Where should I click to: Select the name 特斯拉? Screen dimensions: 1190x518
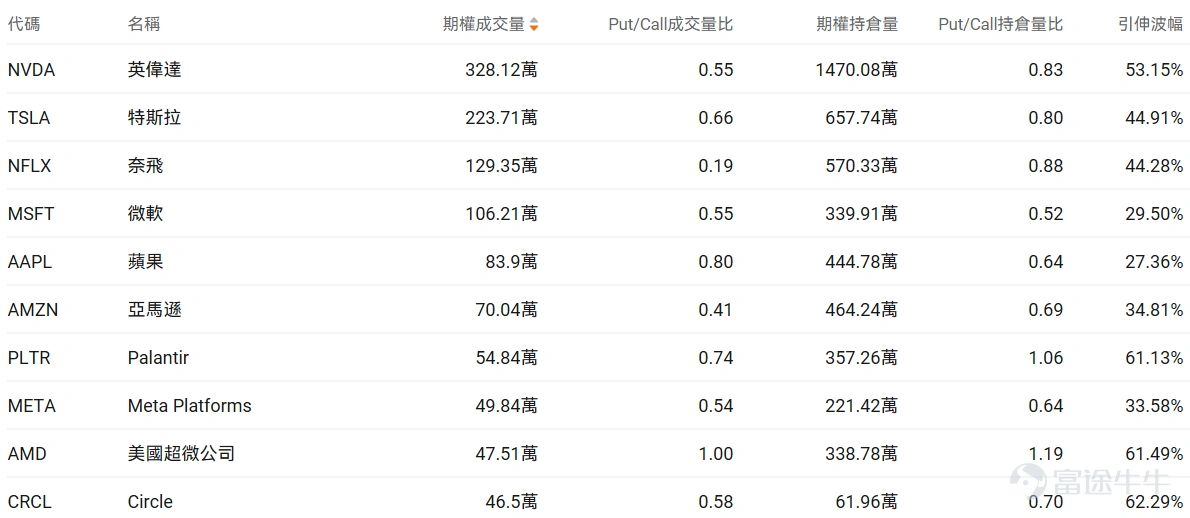click(x=155, y=118)
